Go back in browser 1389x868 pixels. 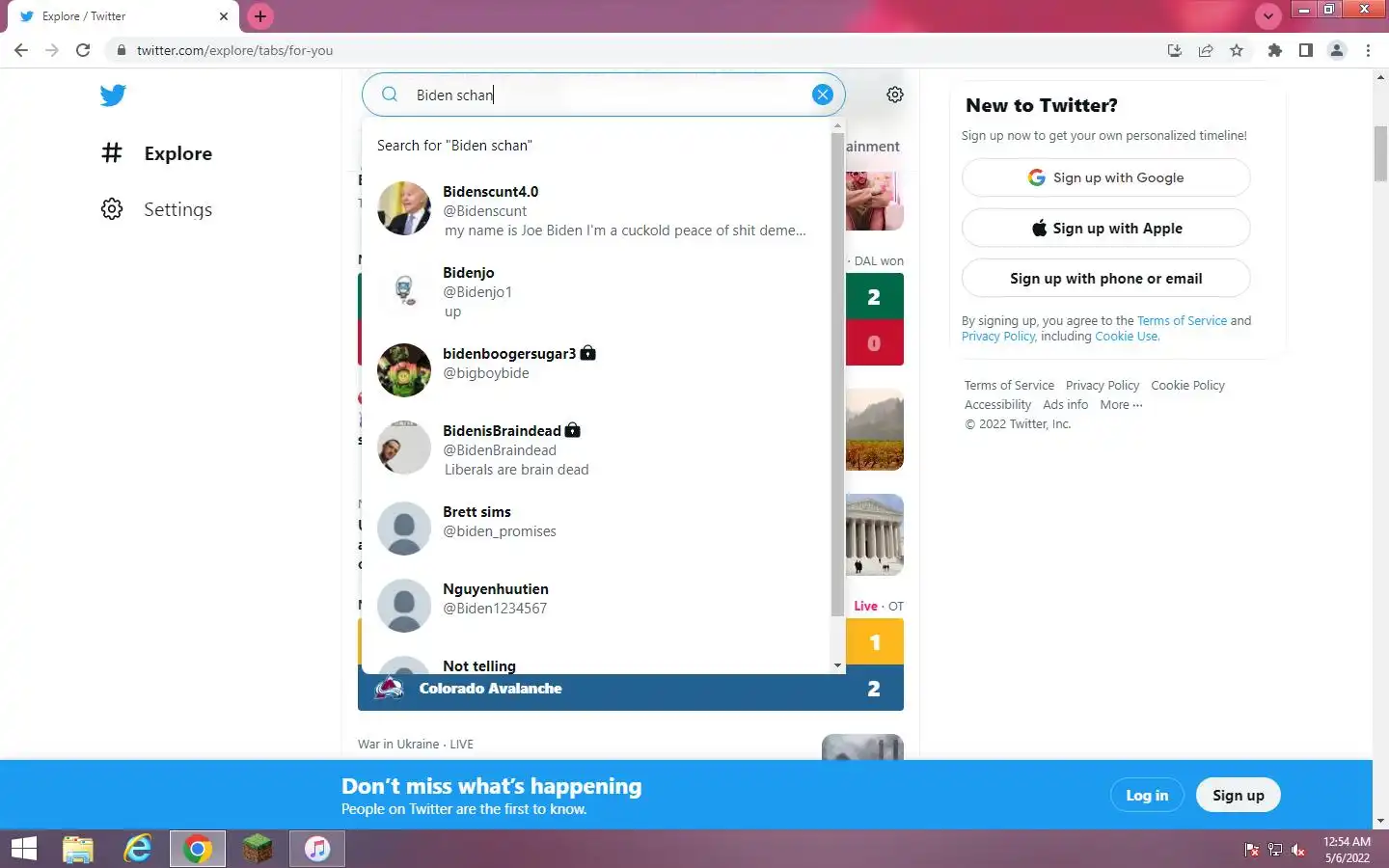(x=21, y=50)
